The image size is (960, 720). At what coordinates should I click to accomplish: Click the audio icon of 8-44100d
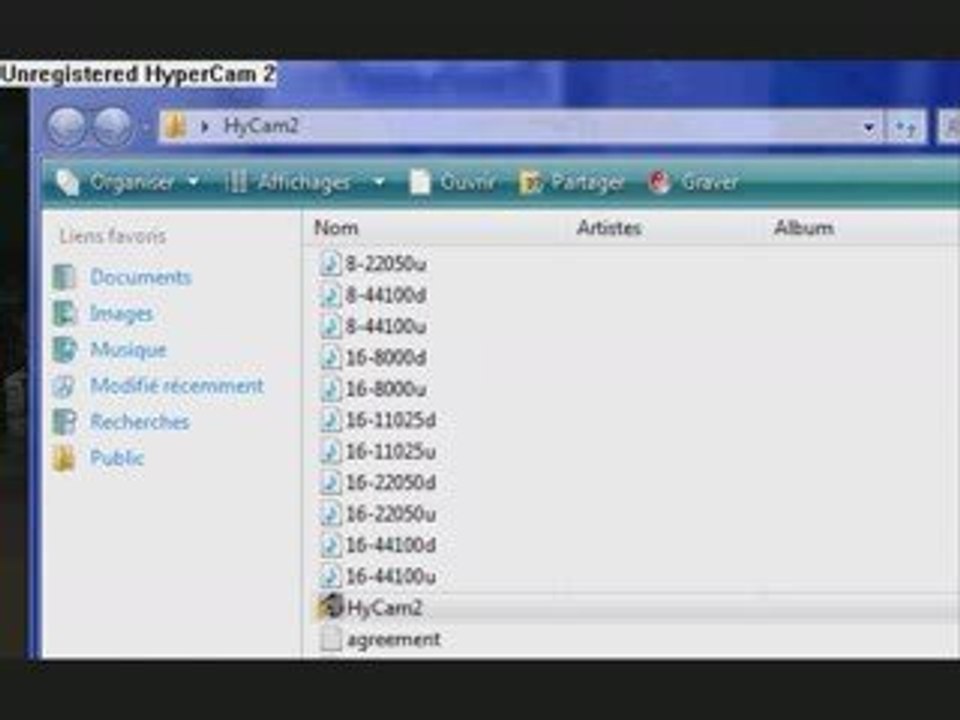331,295
